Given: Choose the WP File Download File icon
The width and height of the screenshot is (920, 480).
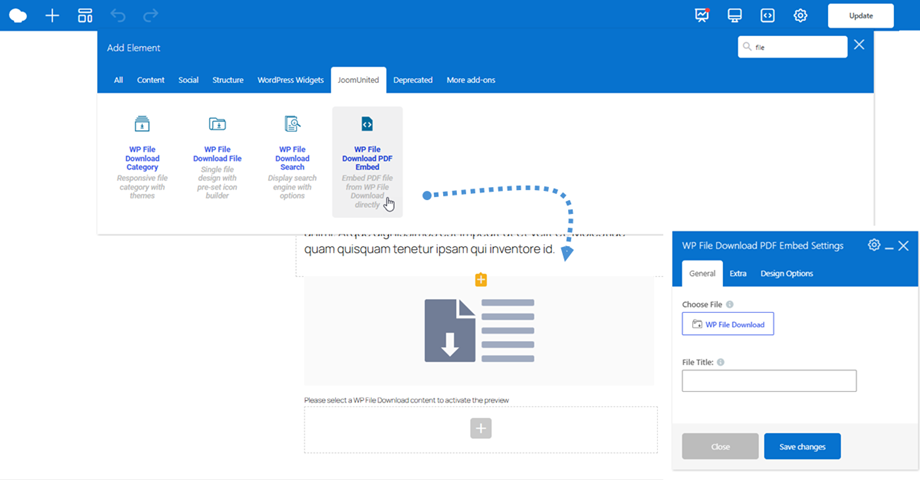Looking at the screenshot, I should [217, 124].
